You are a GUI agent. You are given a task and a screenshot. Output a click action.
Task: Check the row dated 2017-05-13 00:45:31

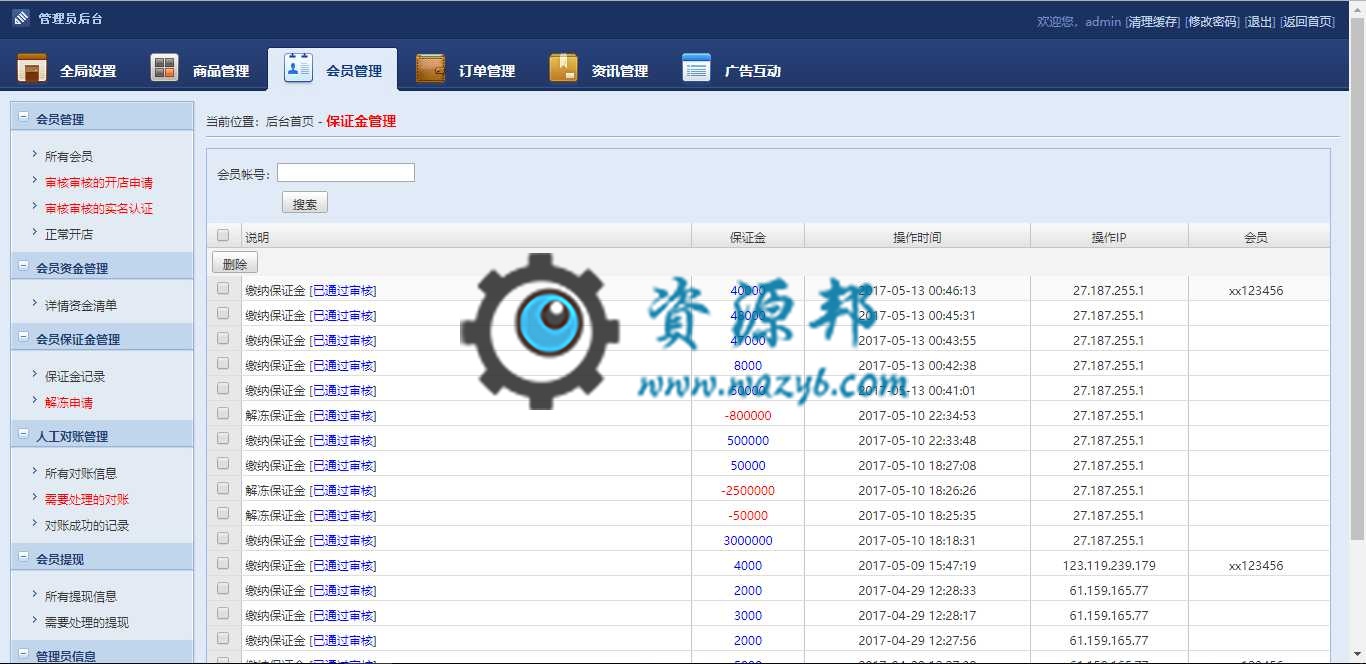click(x=223, y=313)
